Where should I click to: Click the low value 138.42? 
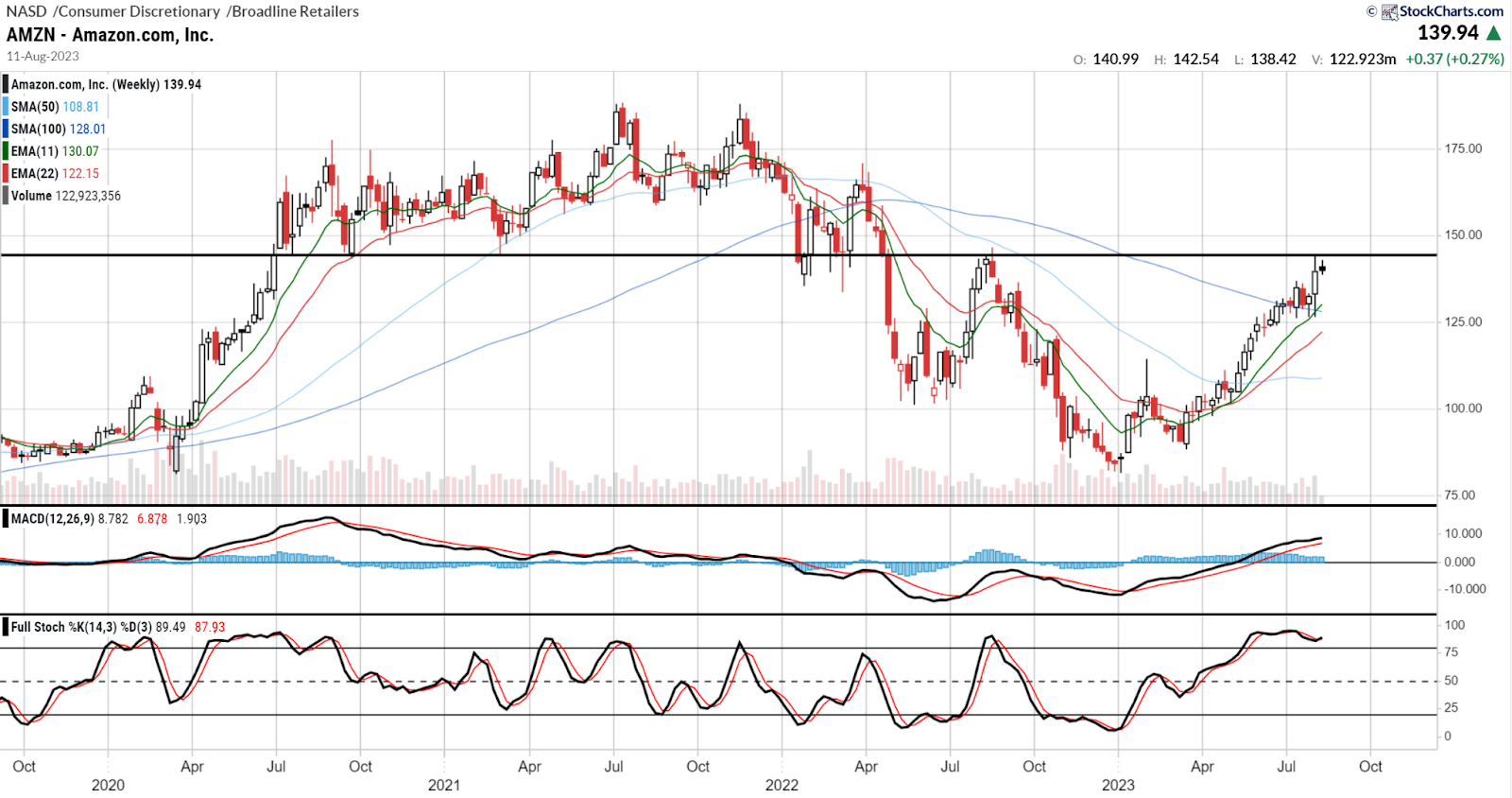coord(1273,59)
